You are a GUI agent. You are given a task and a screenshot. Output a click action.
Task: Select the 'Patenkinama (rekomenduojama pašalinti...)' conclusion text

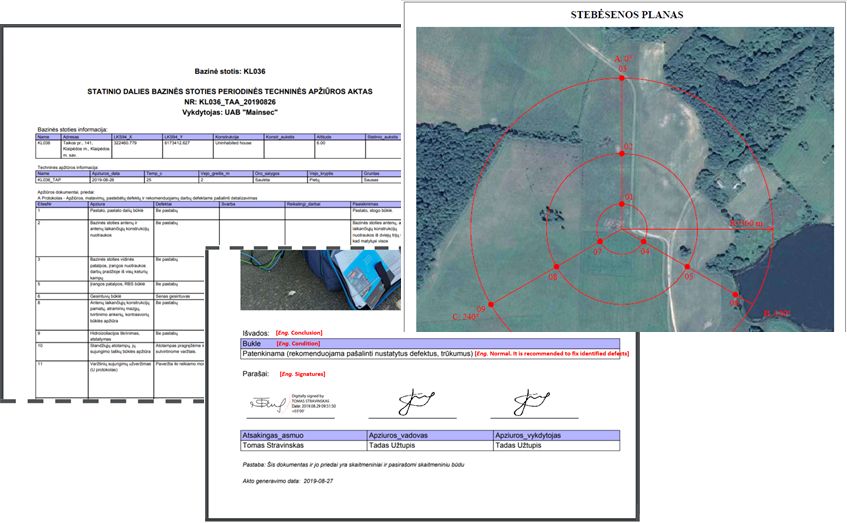click(x=358, y=353)
